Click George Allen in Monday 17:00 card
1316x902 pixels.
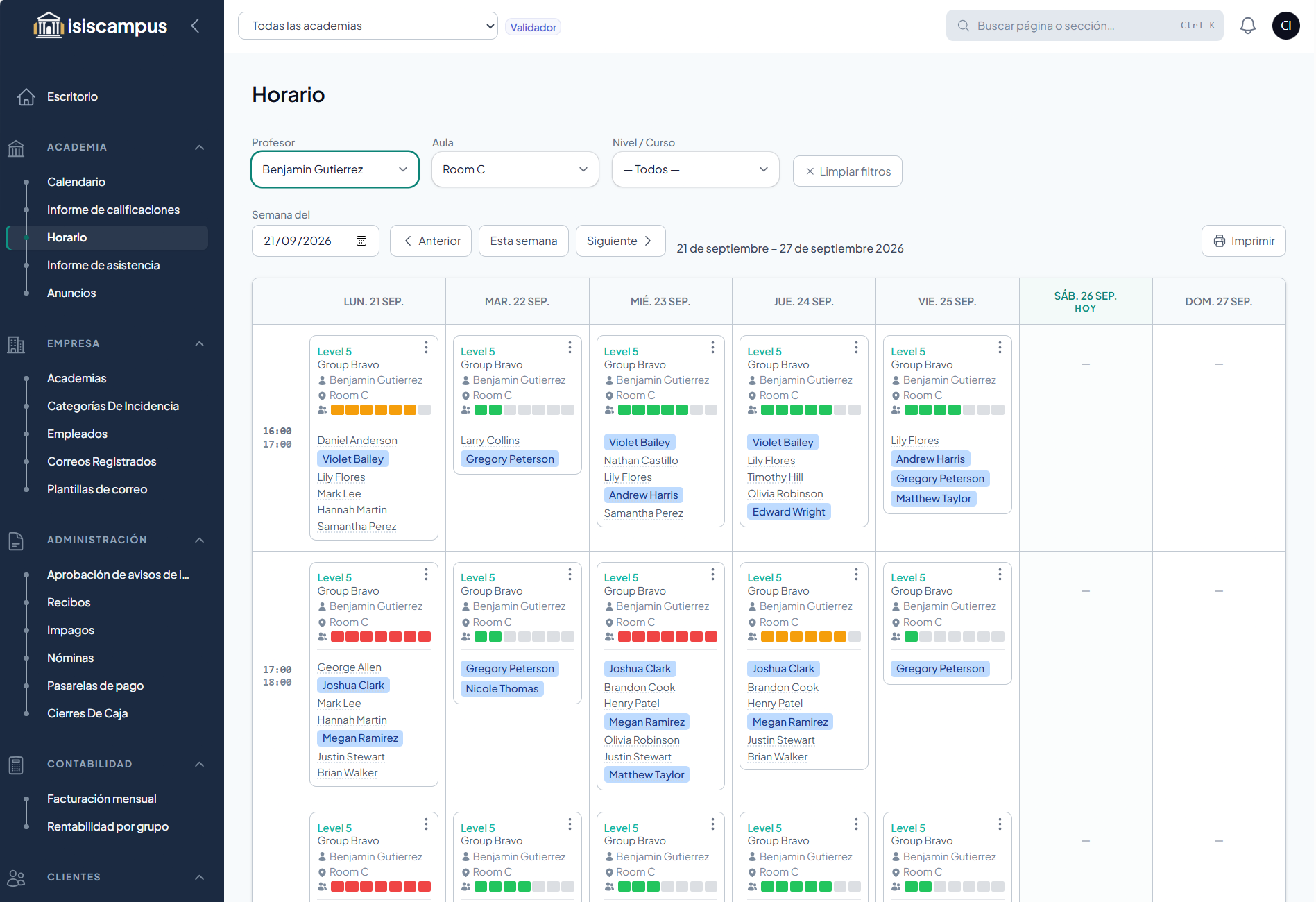coord(350,667)
